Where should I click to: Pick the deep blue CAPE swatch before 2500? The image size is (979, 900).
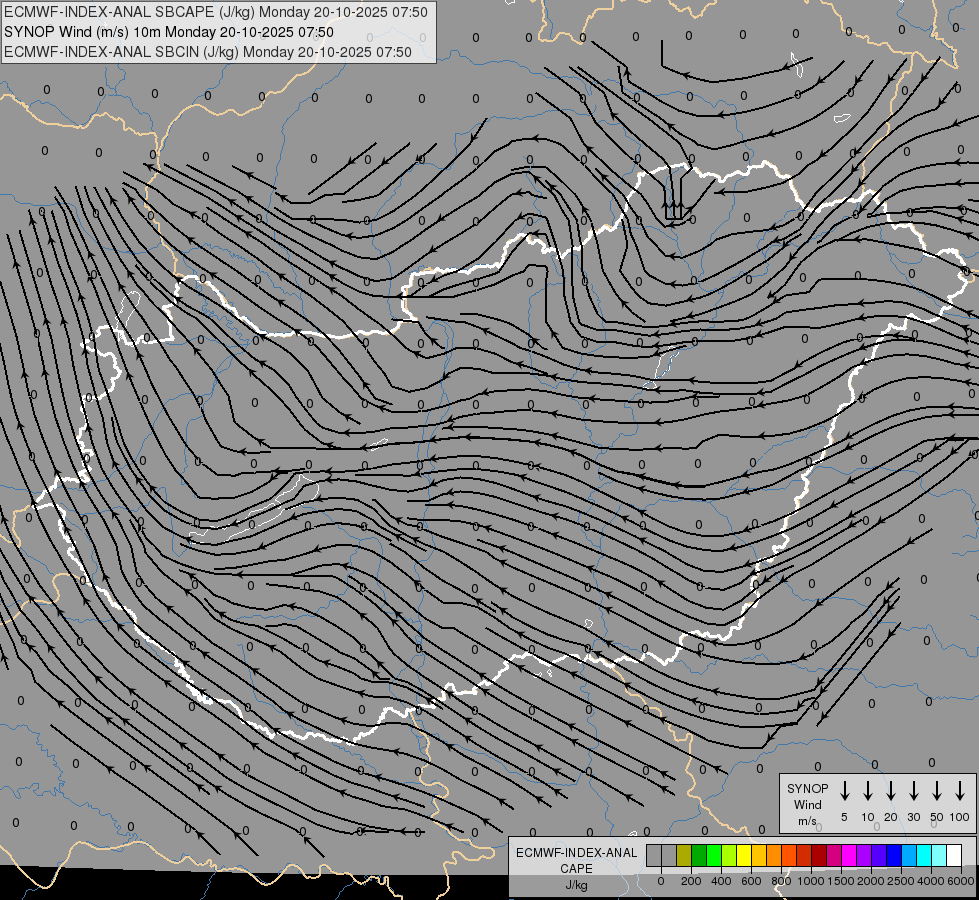(x=894, y=856)
